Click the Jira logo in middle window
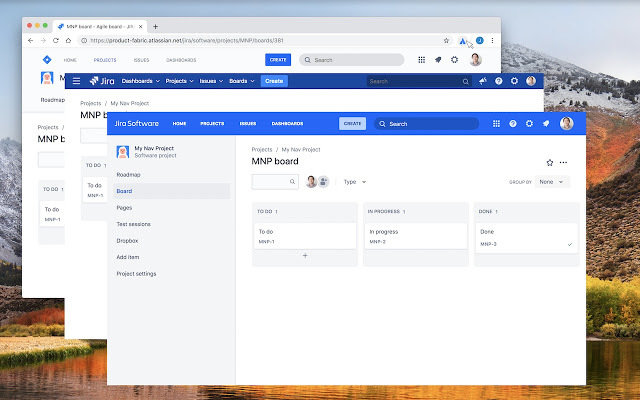The image size is (640, 400). click(102, 81)
